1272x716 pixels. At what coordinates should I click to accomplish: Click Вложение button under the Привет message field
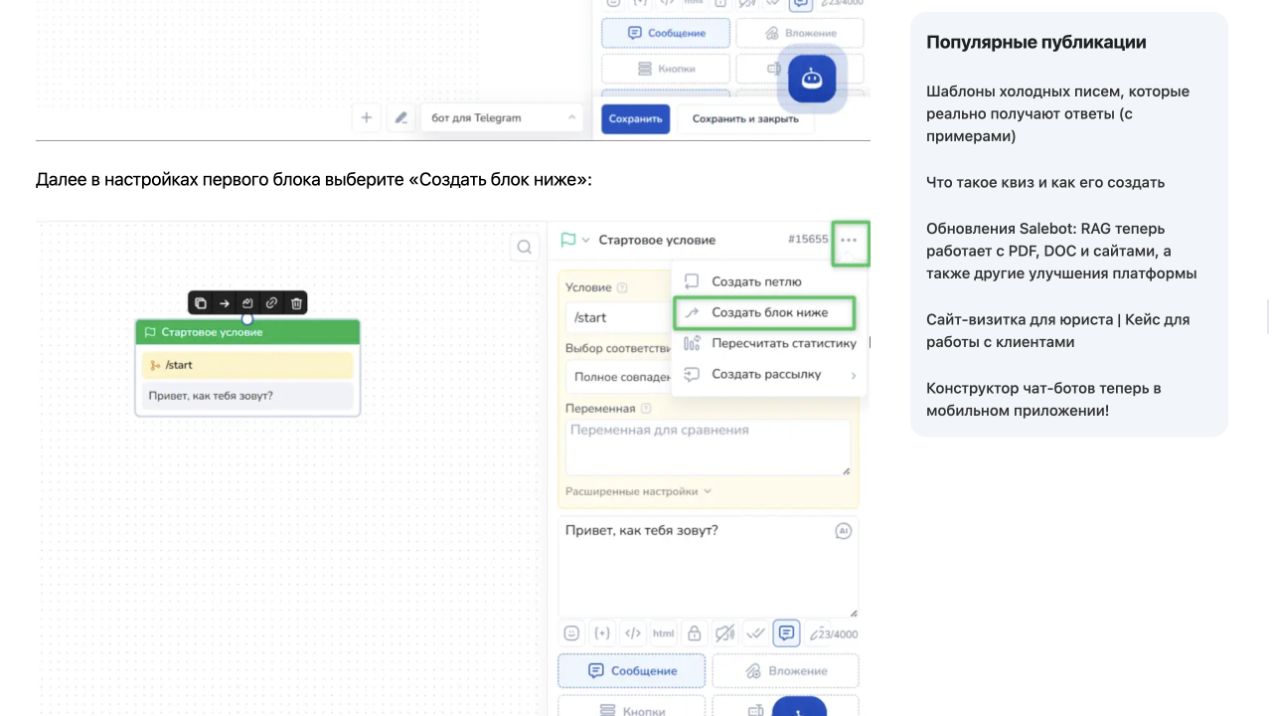pyautogui.click(x=785, y=671)
